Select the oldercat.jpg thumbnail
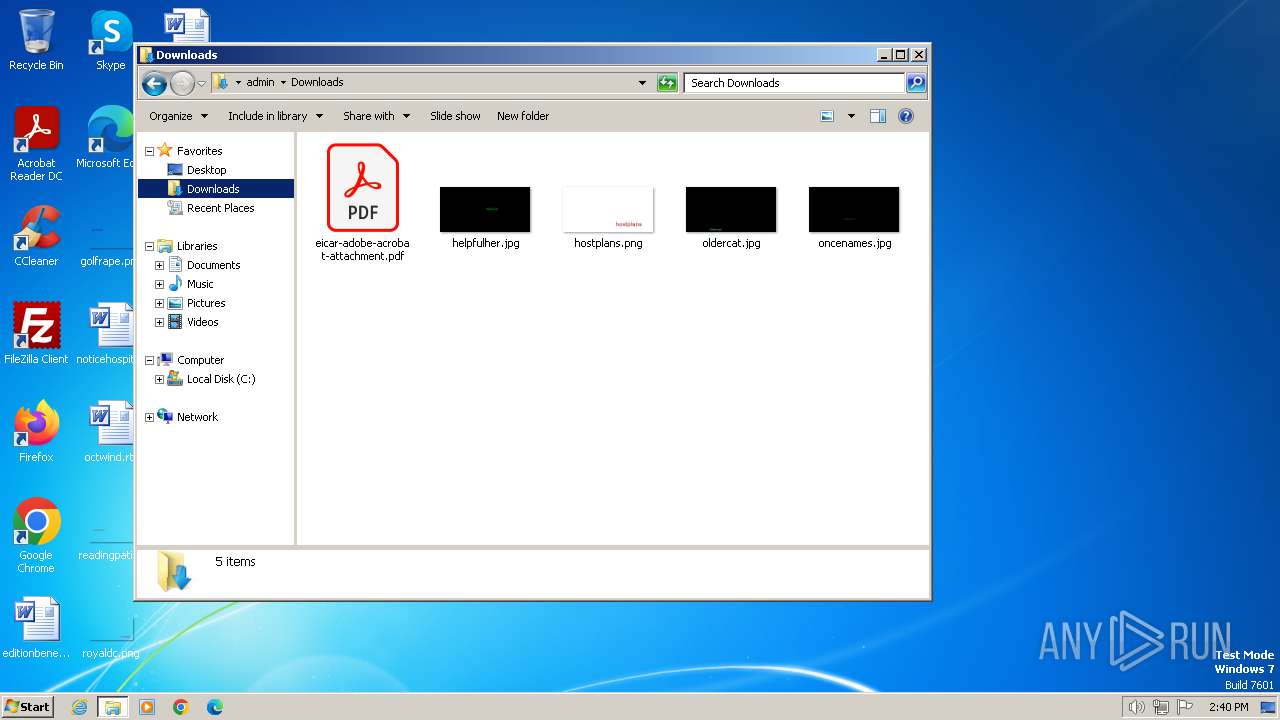Image resolution: width=1280 pixels, height=720 pixels. tap(731, 209)
